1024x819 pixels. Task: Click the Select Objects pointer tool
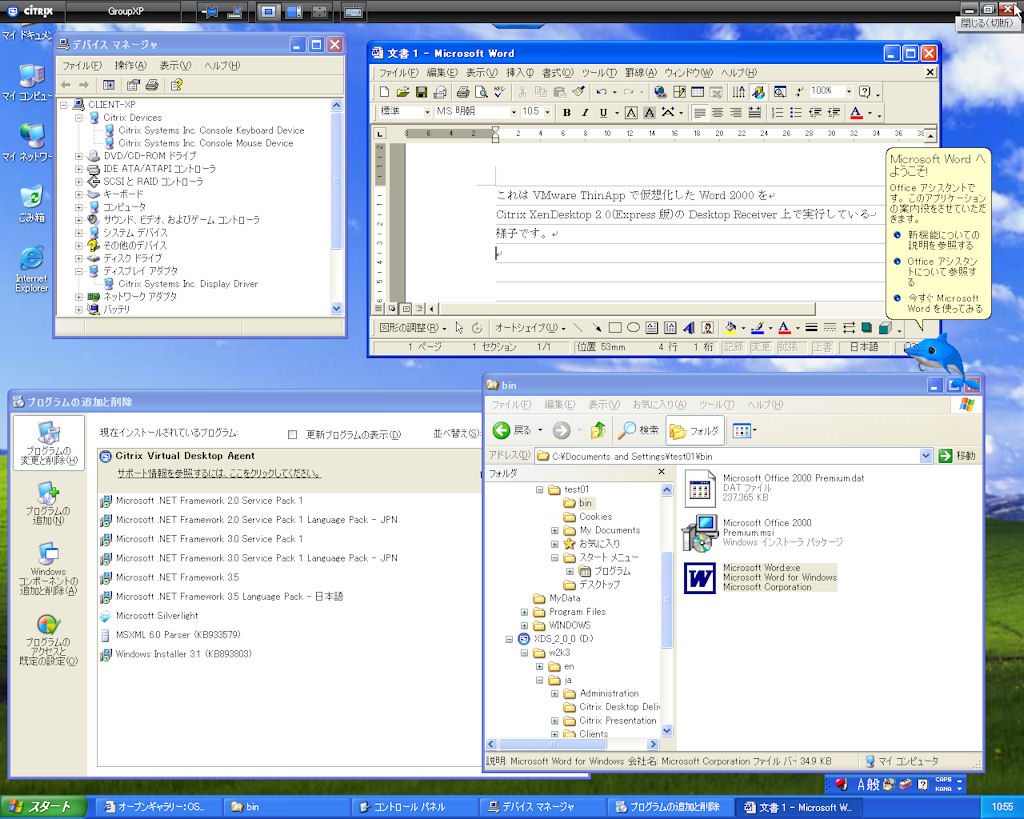pyautogui.click(x=459, y=328)
